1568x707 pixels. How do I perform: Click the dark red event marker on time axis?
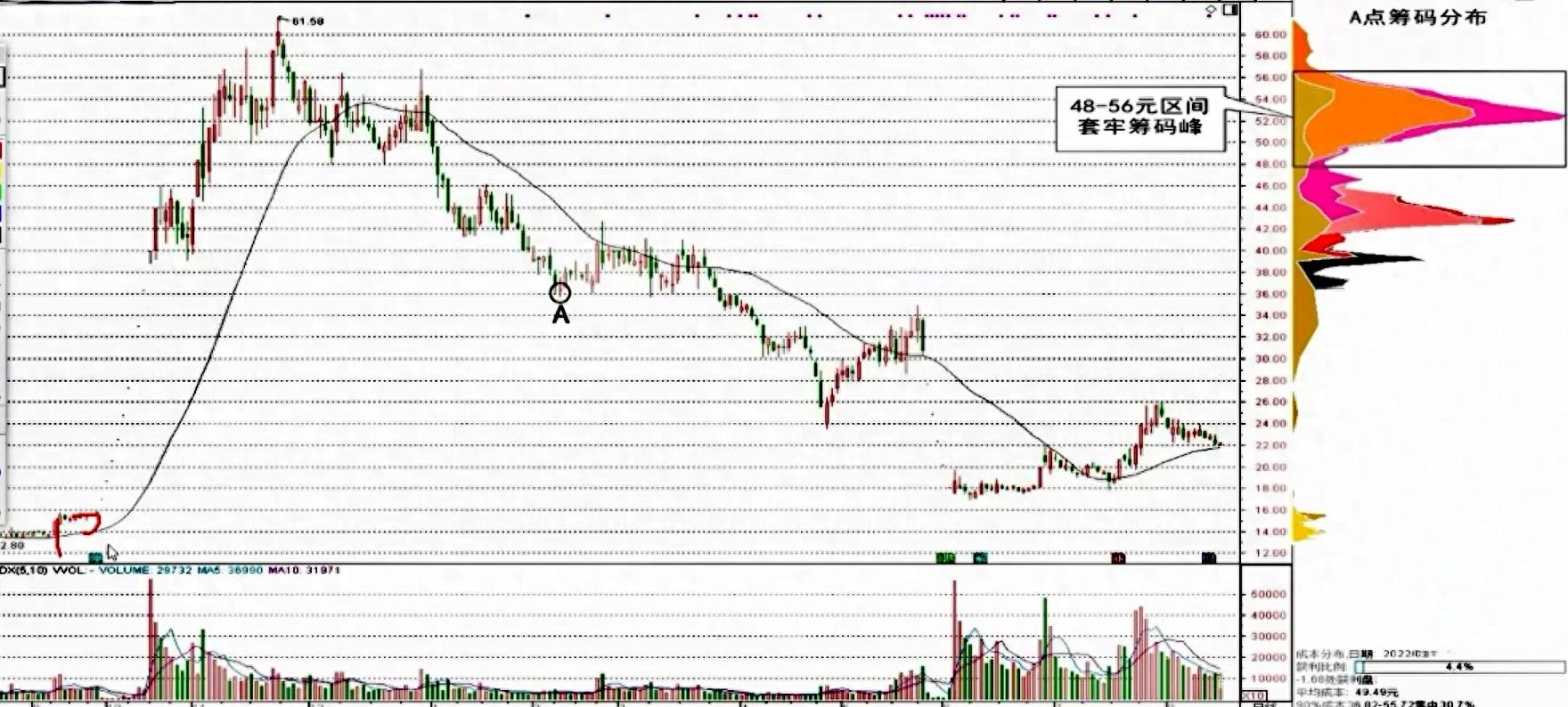click(x=1118, y=557)
